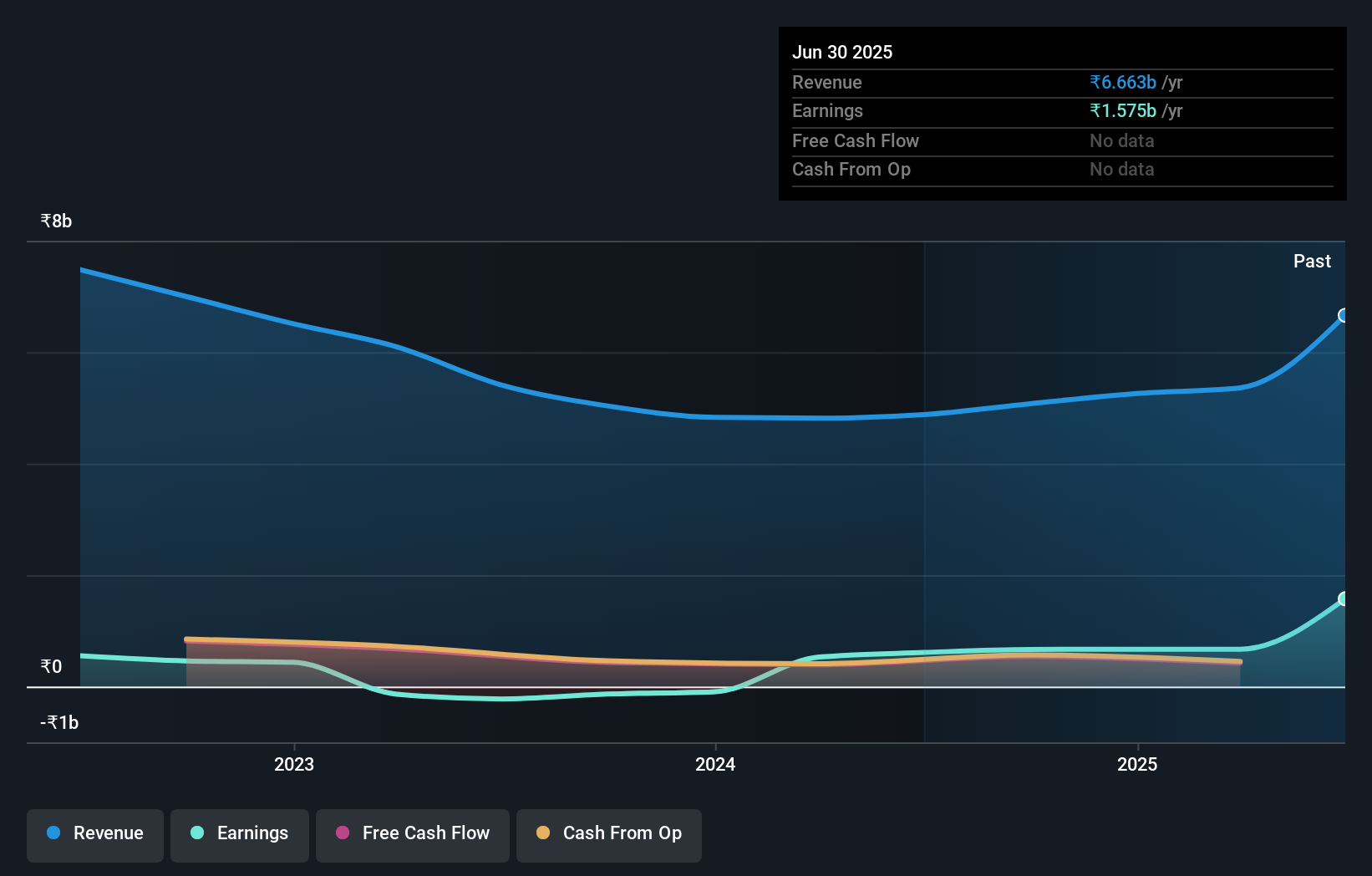The image size is (1372, 876).
Task: Click the teal Earnings legend dot
Action: click(x=197, y=833)
